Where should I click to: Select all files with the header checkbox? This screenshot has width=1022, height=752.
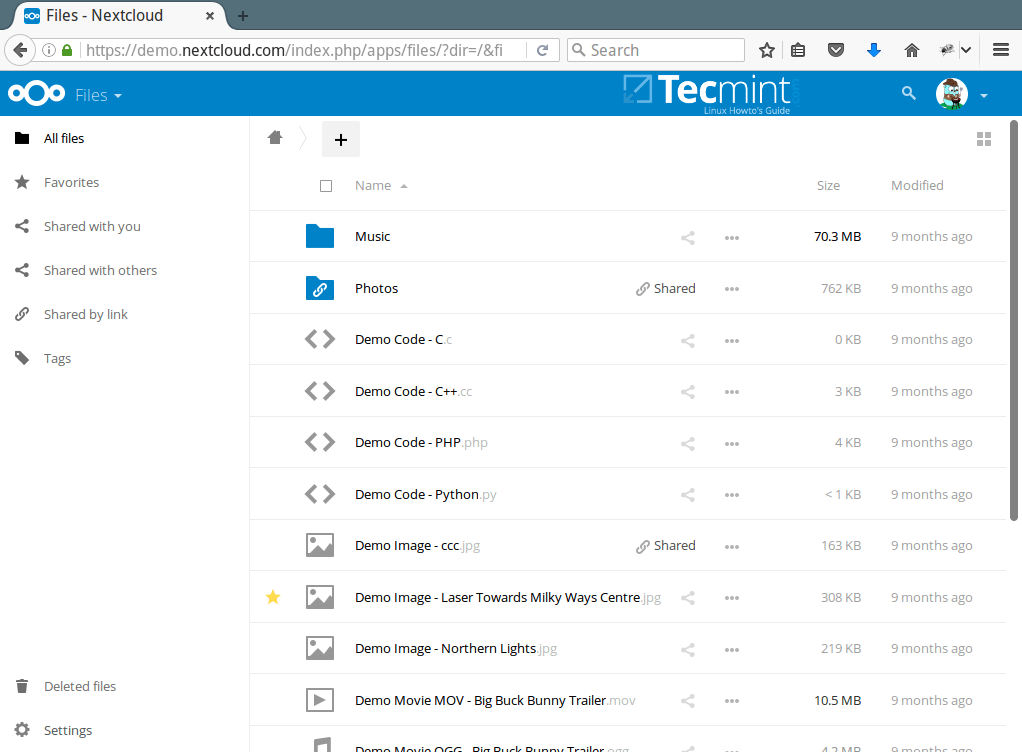(326, 185)
